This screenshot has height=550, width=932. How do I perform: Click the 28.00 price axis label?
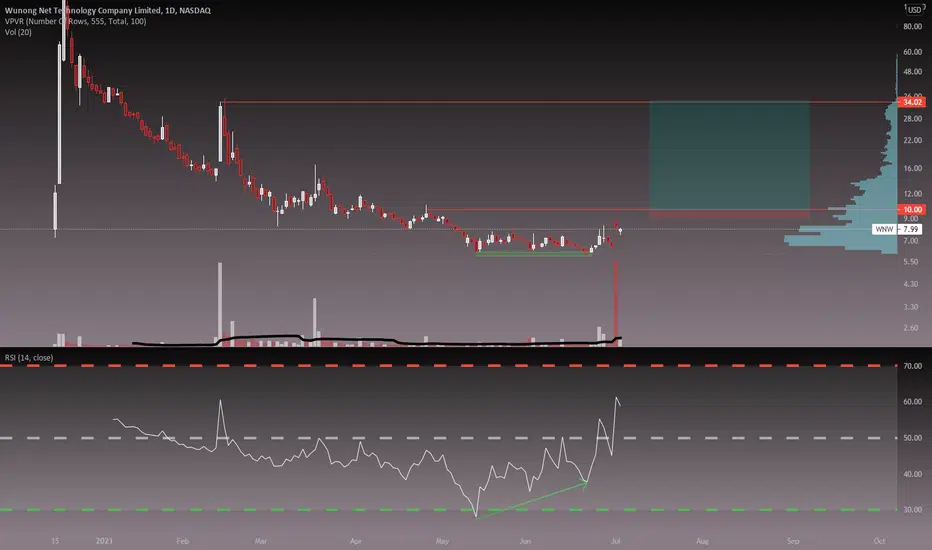[x=912, y=119]
